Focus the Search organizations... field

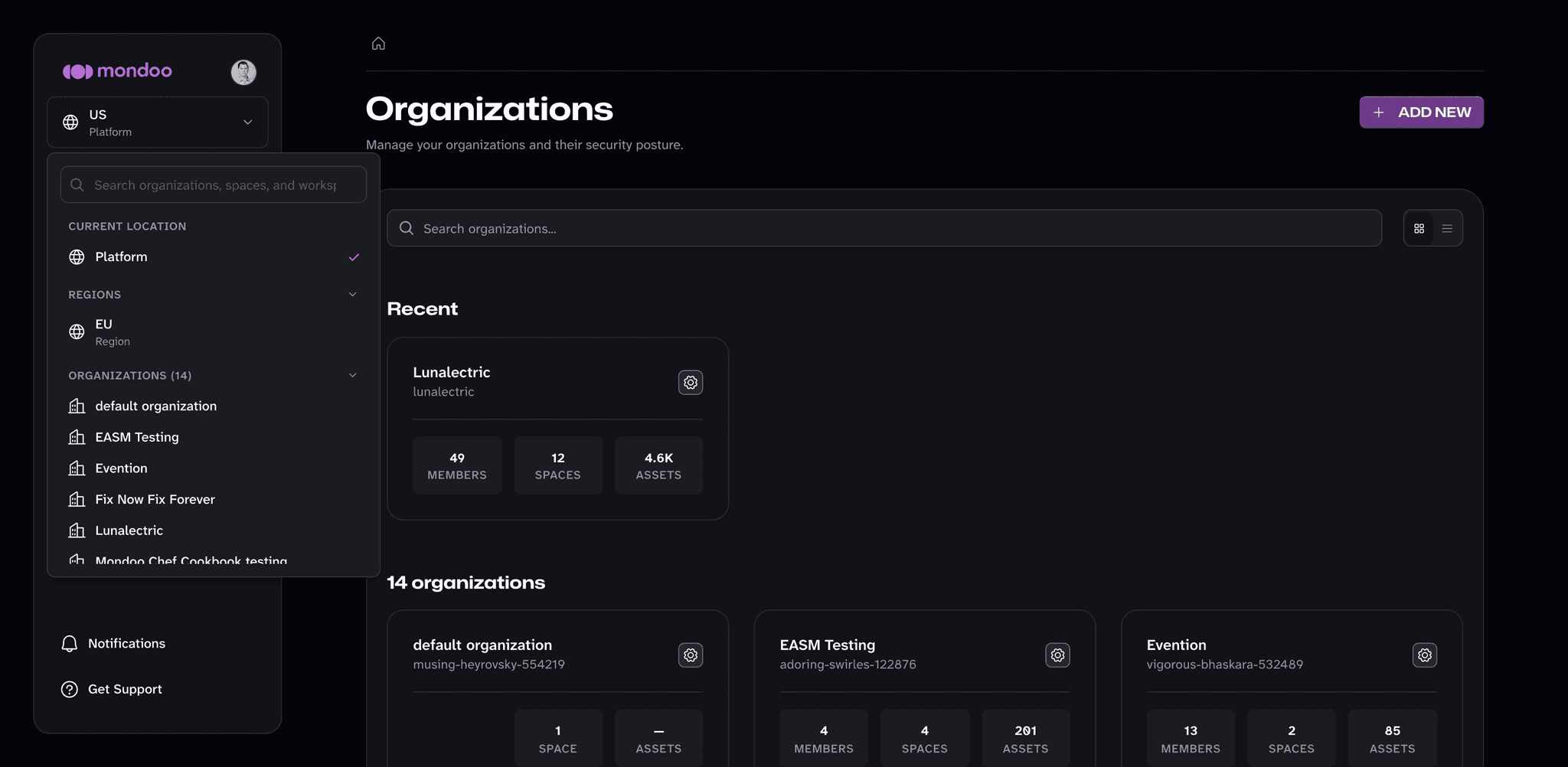(x=884, y=228)
